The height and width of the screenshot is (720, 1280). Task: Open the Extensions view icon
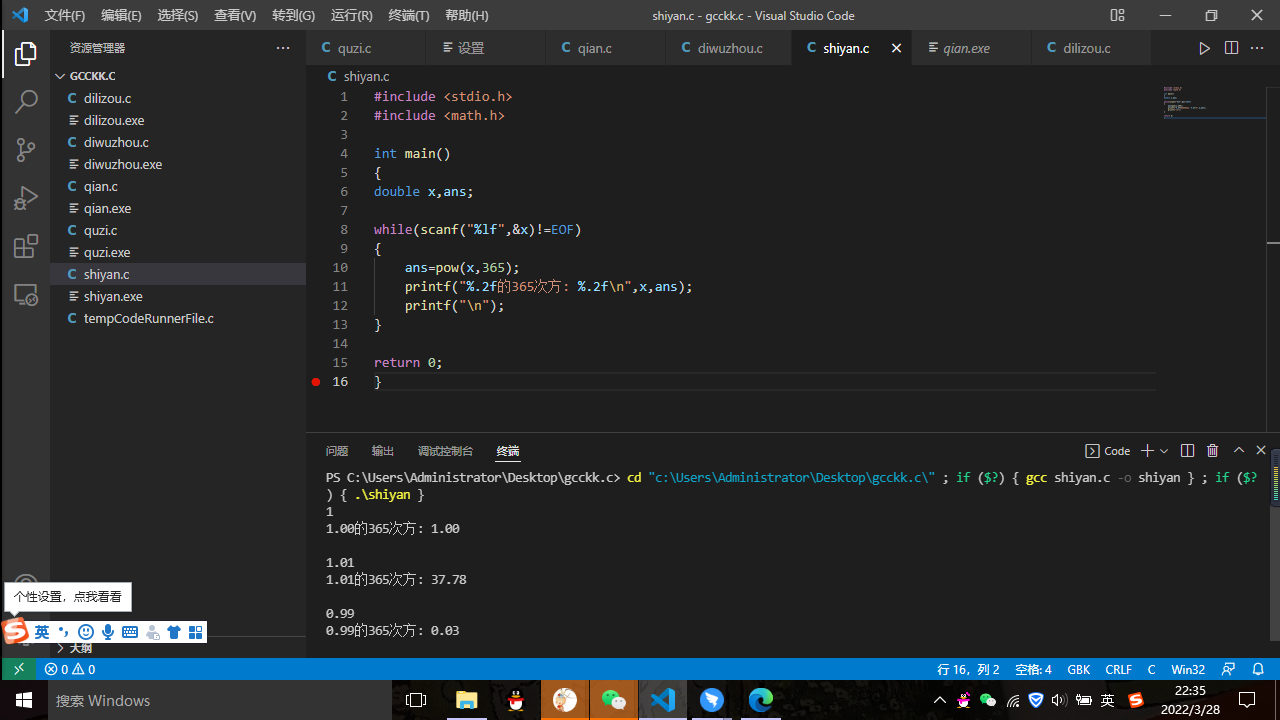[x=26, y=247]
